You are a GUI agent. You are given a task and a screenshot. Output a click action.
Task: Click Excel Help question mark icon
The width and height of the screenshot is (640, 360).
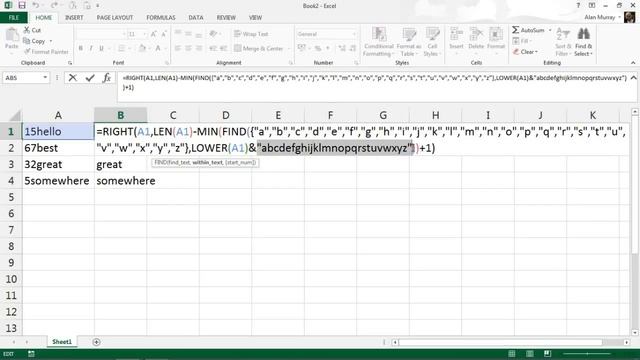tap(578, 5)
